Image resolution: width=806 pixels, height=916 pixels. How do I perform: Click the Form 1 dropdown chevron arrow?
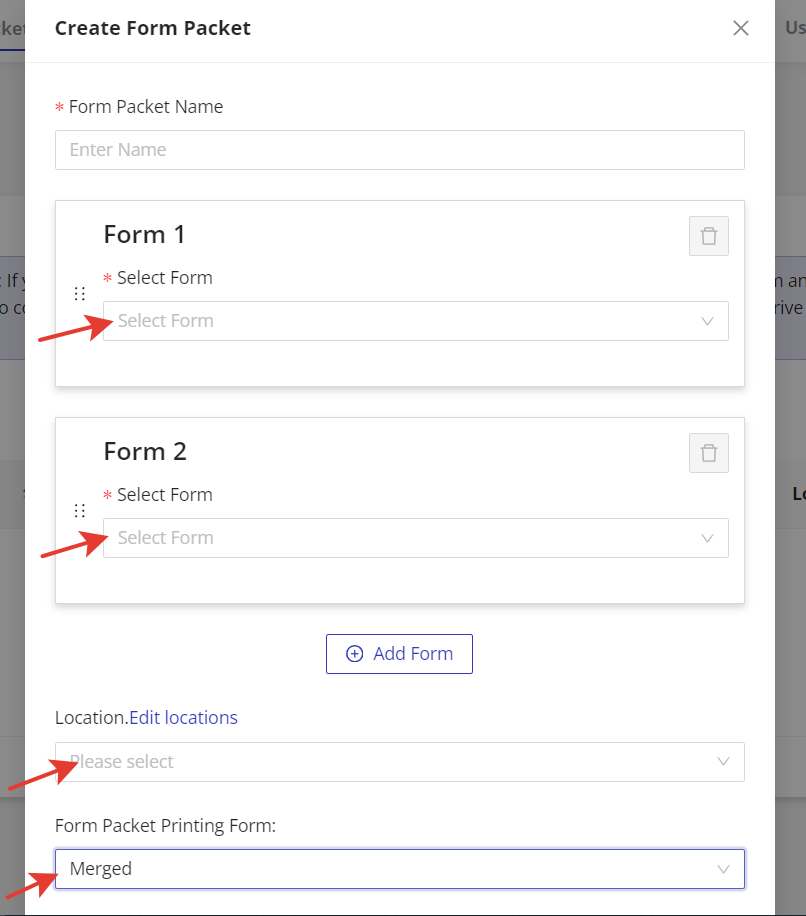point(708,321)
